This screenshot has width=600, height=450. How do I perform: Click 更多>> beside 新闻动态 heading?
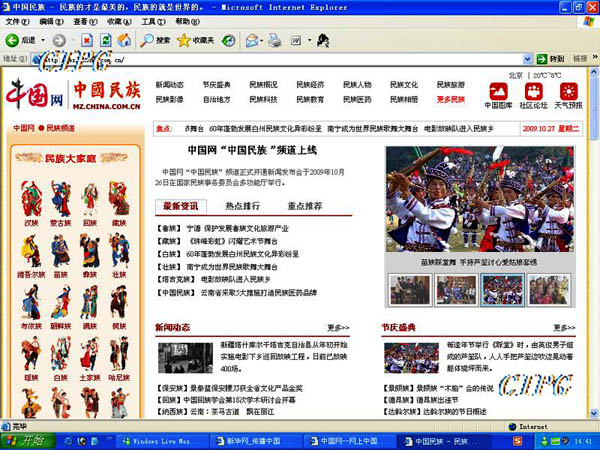[338, 328]
